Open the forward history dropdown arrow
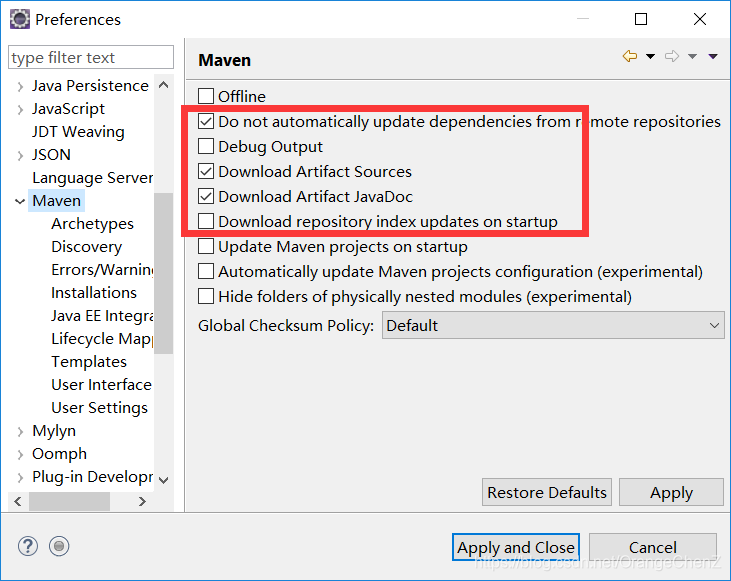731x581 pixels. [x=692, y=56]
